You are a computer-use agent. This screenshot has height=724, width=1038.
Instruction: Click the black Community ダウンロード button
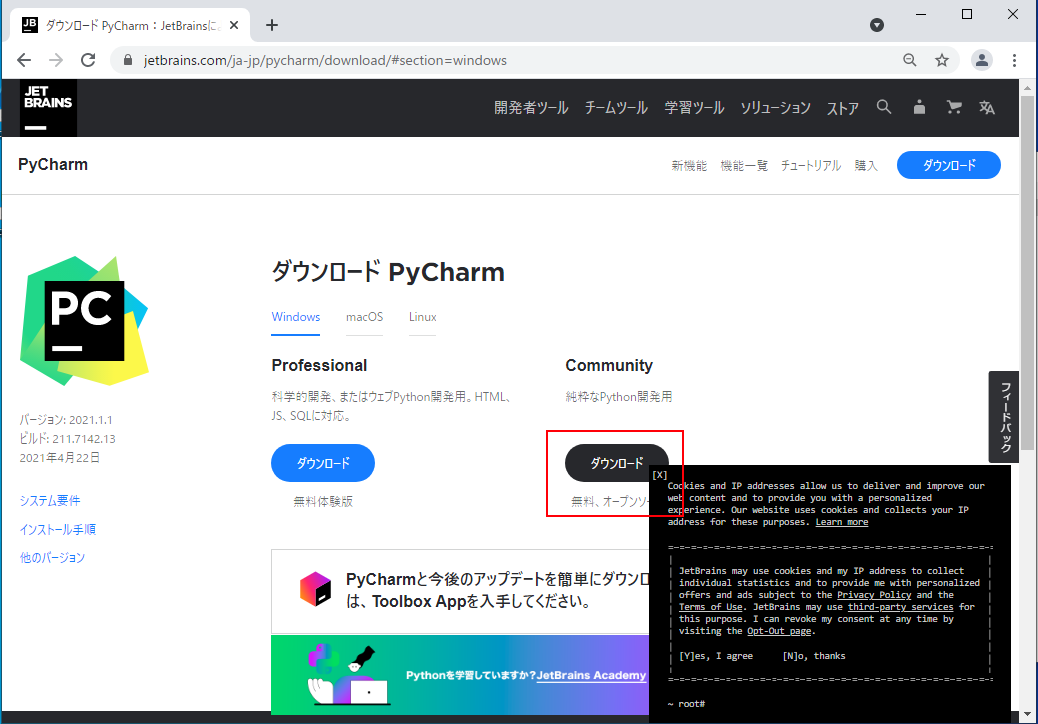[616, 463]
